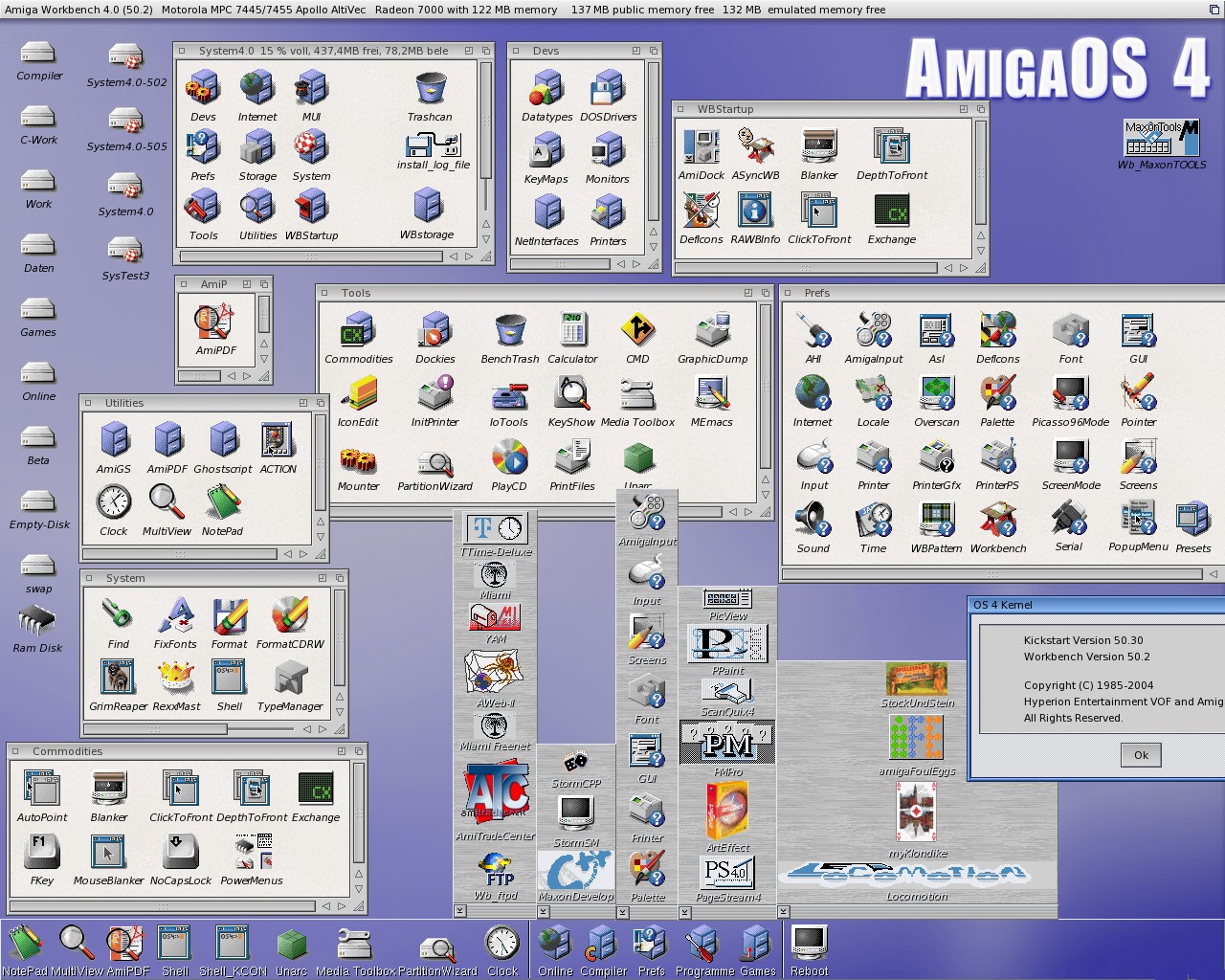
Task: Open Games drawer in bottom dock
Action: tap(756, 944)
